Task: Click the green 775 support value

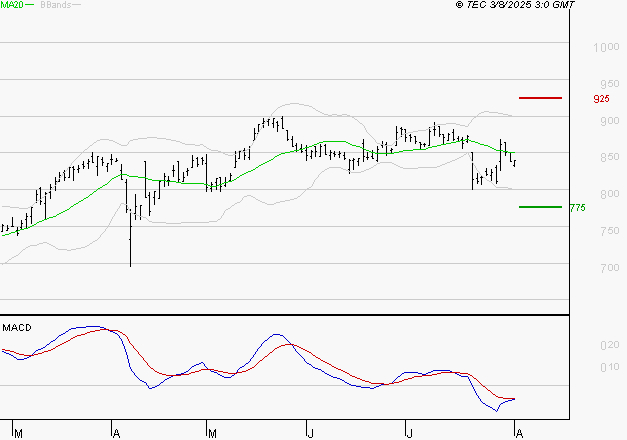Action: (577, 208)
